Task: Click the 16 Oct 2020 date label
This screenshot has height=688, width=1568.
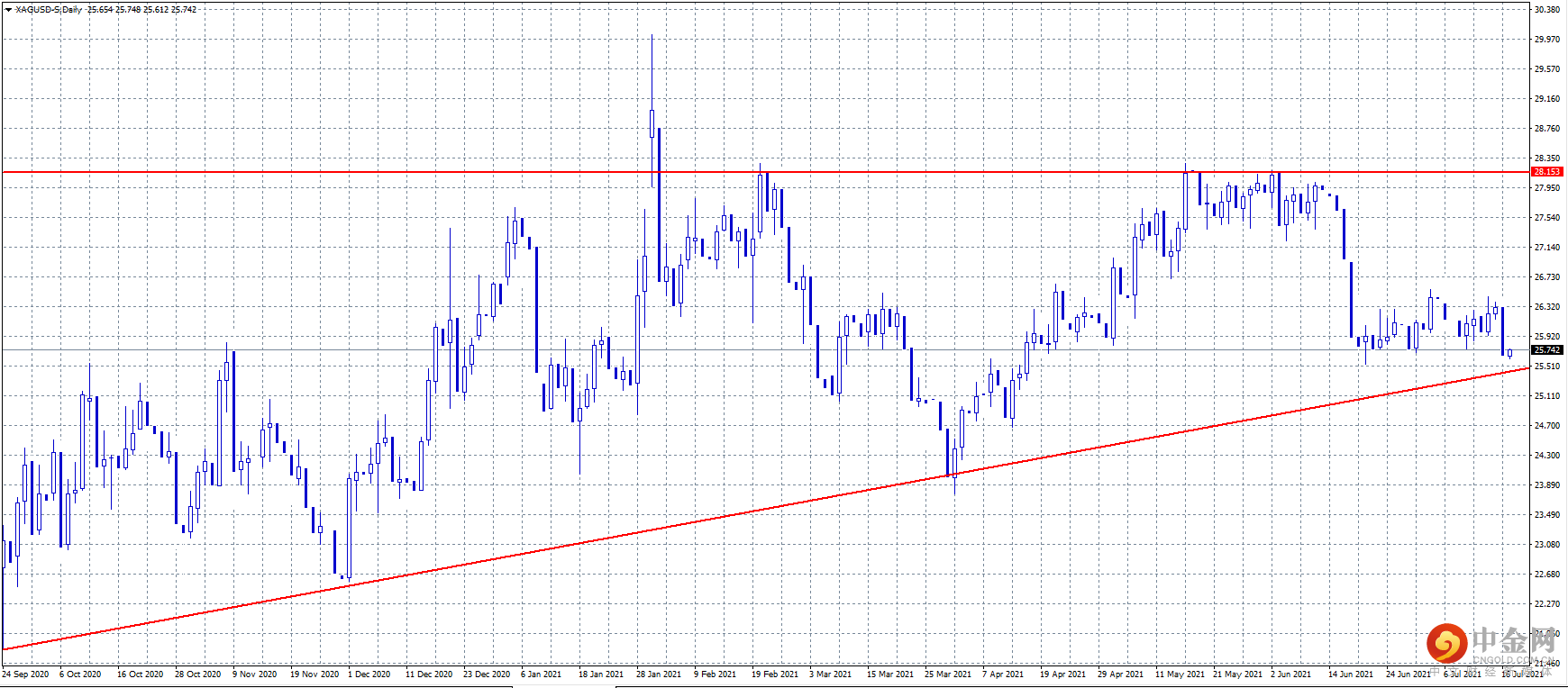Action: pos(141,674)
